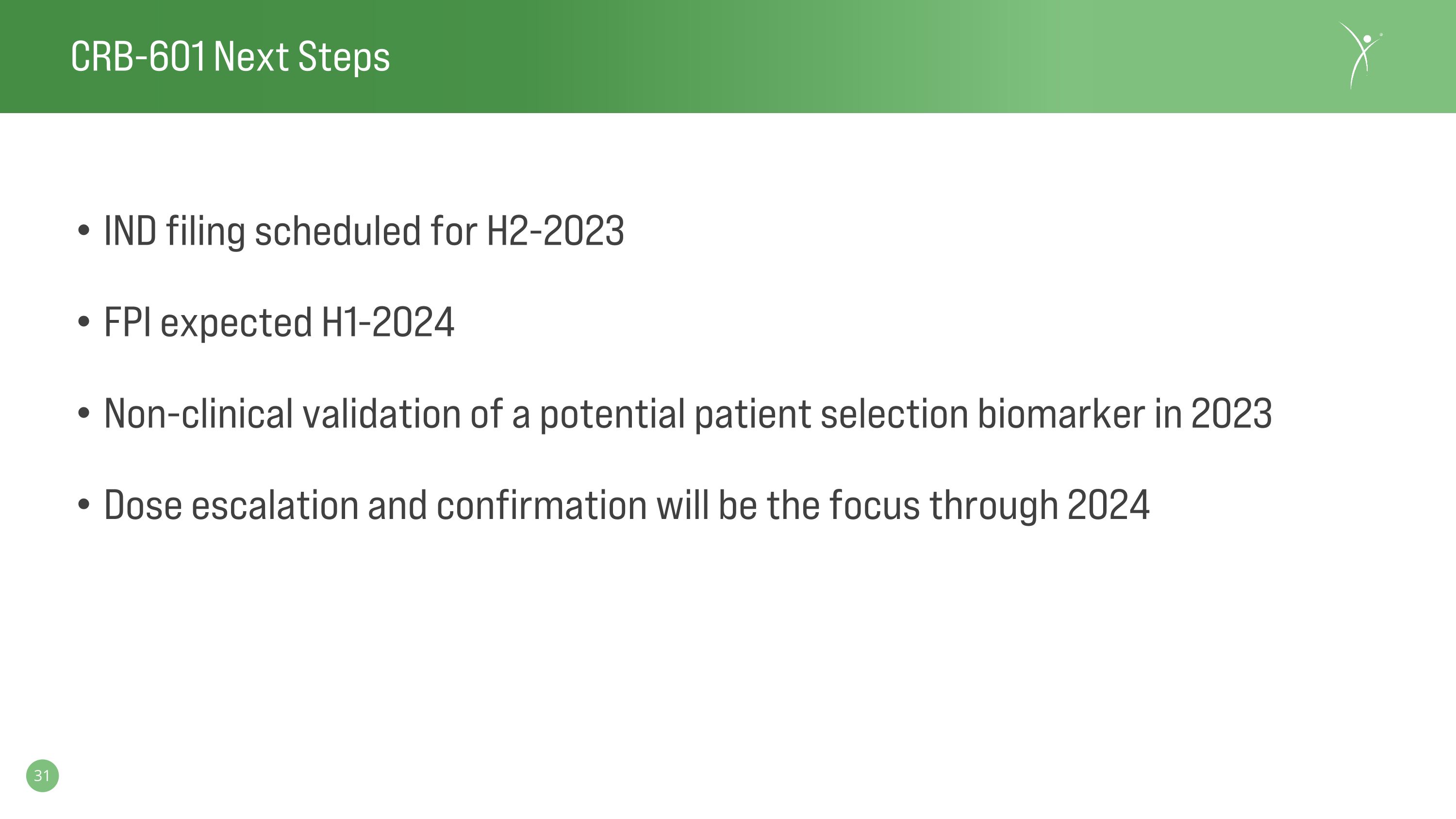The width and height of the screenshot is (1456, 819).
Task: Click the acronym 'FPI' in second bullet
Action: pos(128,322)
